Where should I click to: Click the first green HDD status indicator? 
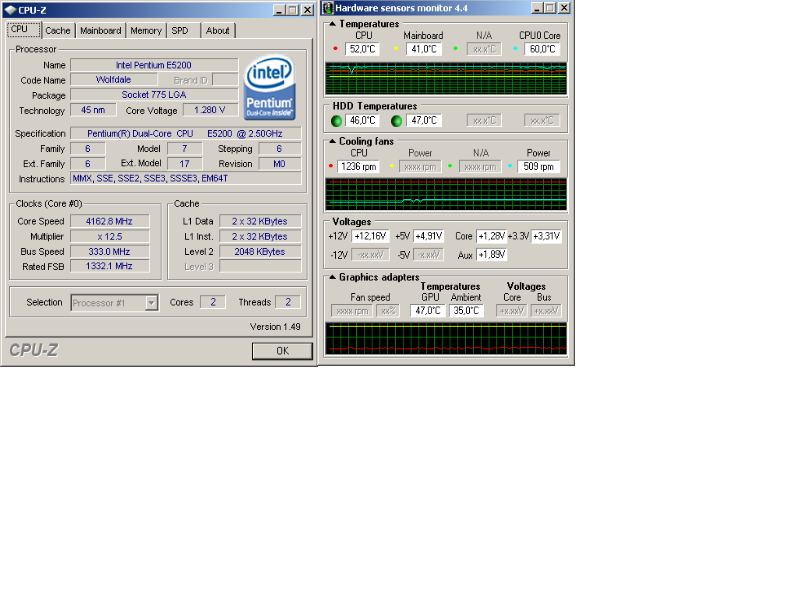pos(336,121)
